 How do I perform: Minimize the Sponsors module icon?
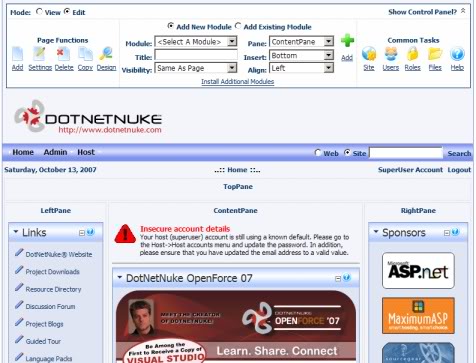pos(447,233)
